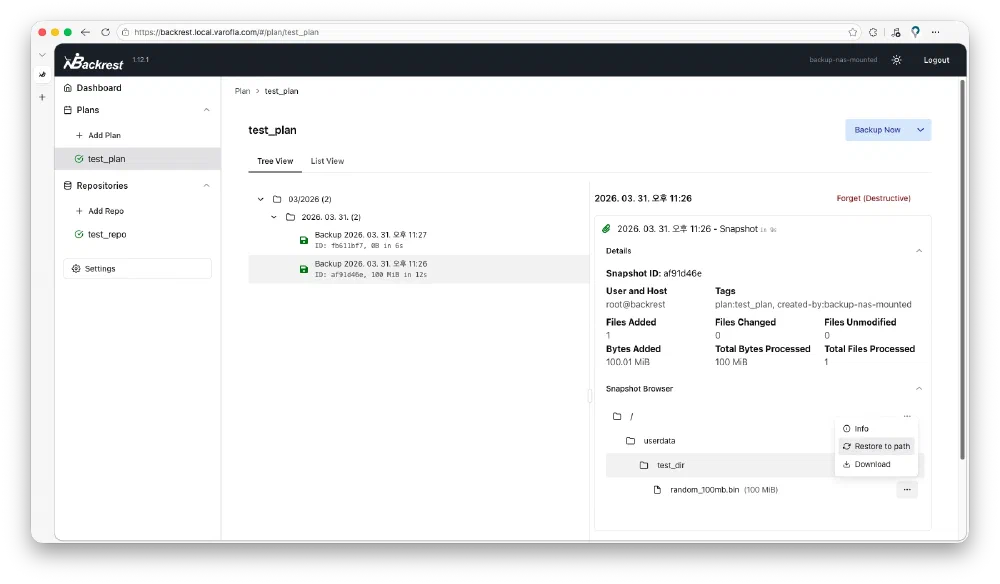Choose Restore to path from menu
Viewport: 1000px width, 584px height.
(x=876, y=446)
